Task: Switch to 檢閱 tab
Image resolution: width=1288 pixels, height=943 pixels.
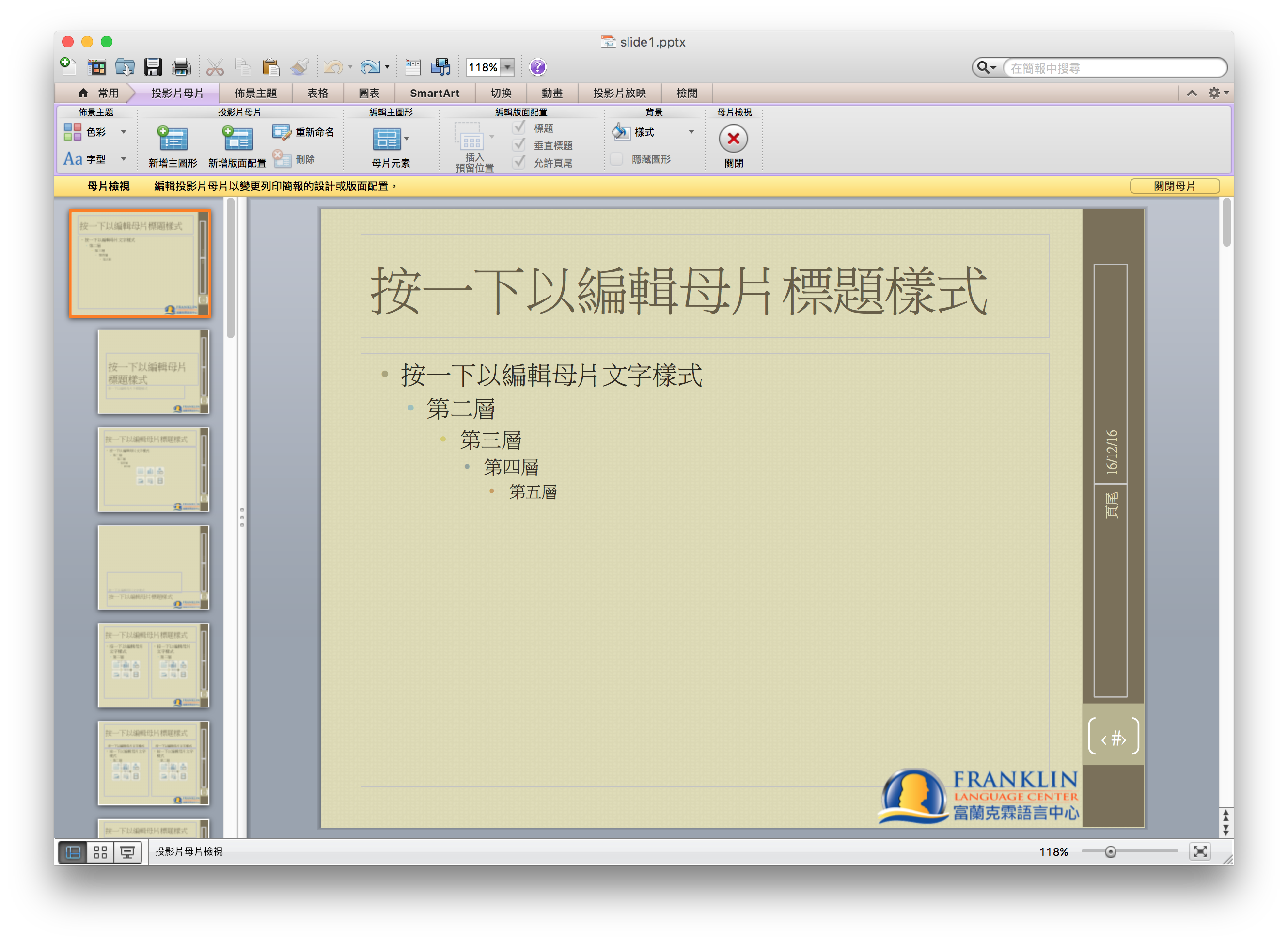Action: pos(687,93)
